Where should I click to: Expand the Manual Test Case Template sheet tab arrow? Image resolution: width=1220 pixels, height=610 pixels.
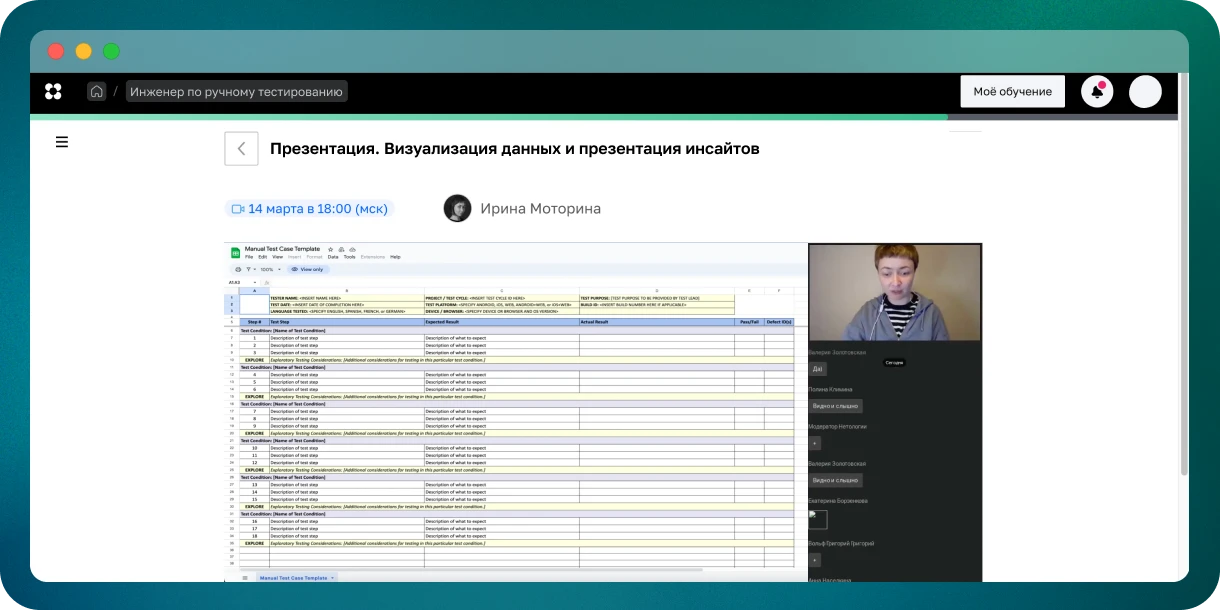point(333,578)
